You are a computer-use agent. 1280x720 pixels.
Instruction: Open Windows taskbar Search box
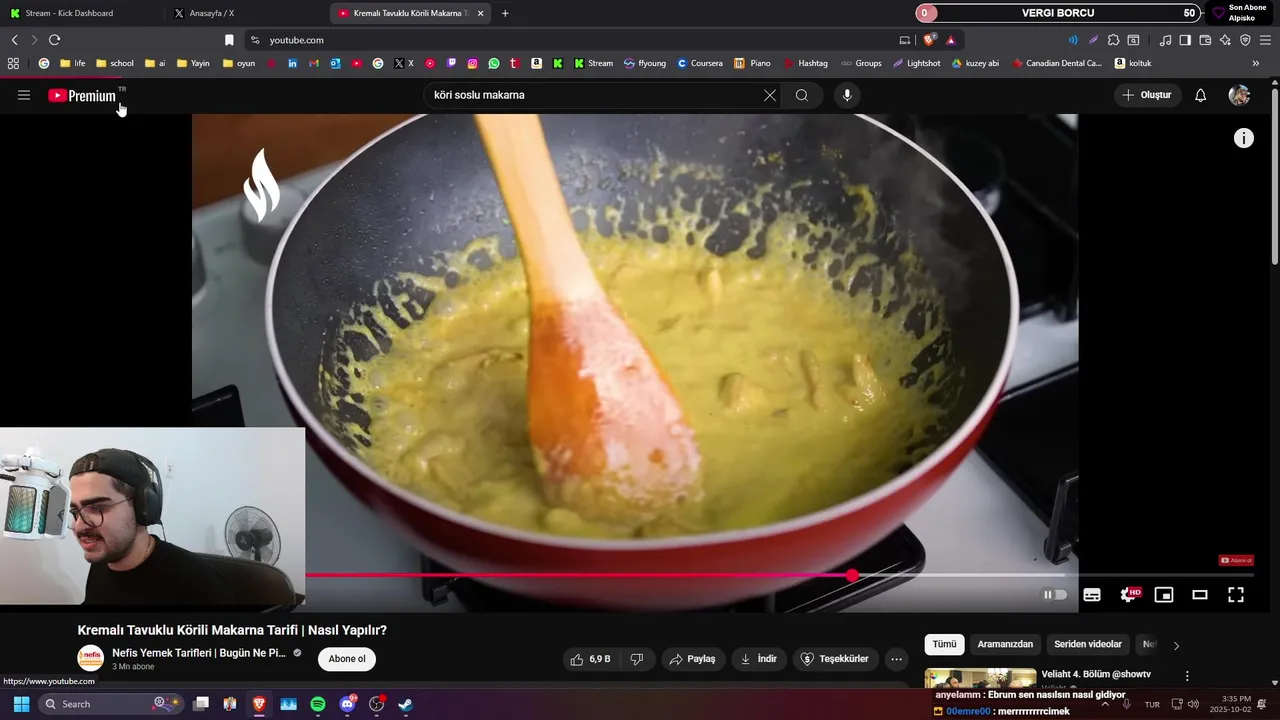(x=112, y=704)
